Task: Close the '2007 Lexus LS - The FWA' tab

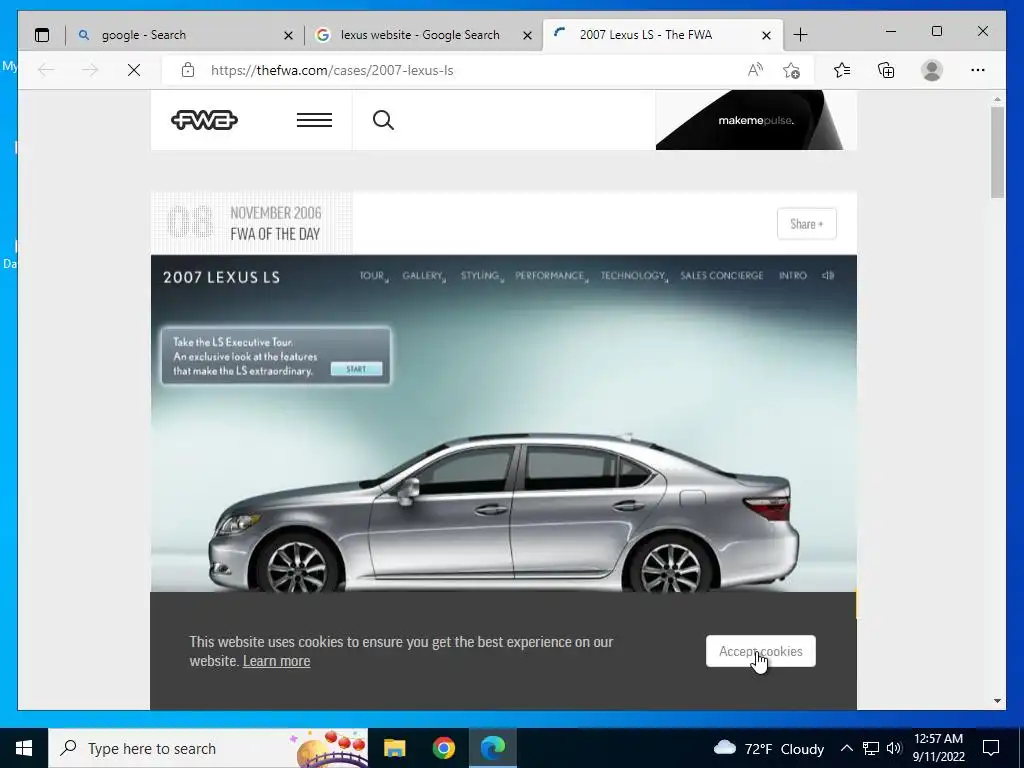Action: (x=767, y=35)
